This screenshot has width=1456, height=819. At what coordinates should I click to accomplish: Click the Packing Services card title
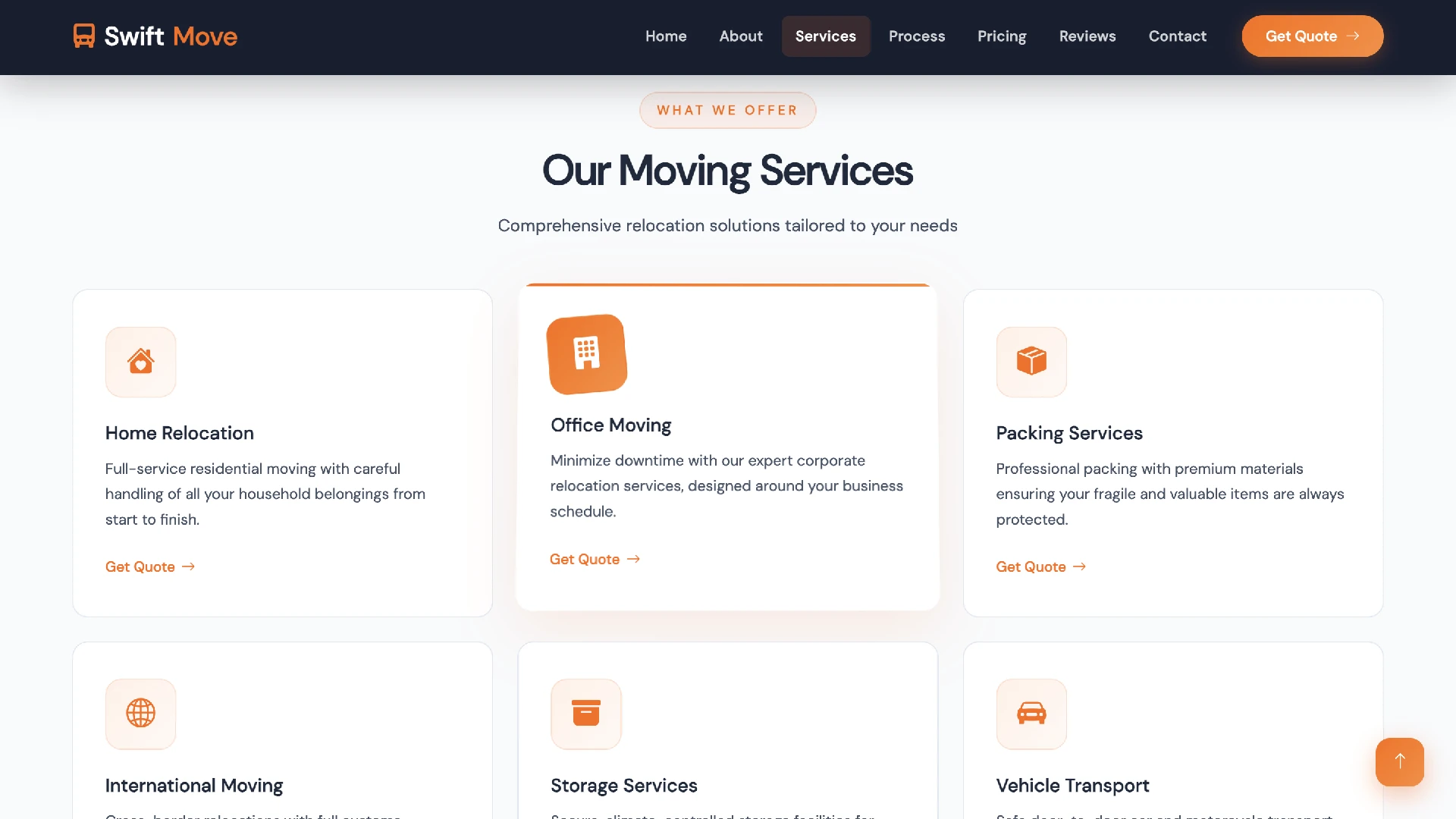(1069, 433)
